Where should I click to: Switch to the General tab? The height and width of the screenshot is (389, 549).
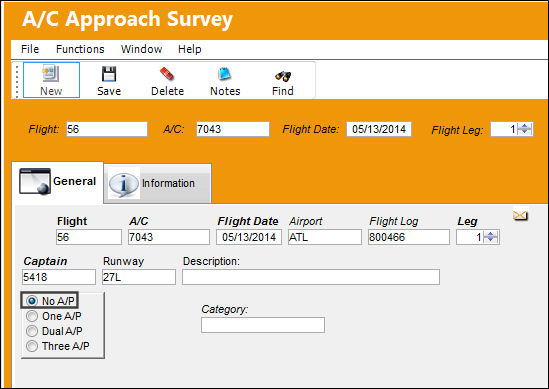(x=58, y=182)
